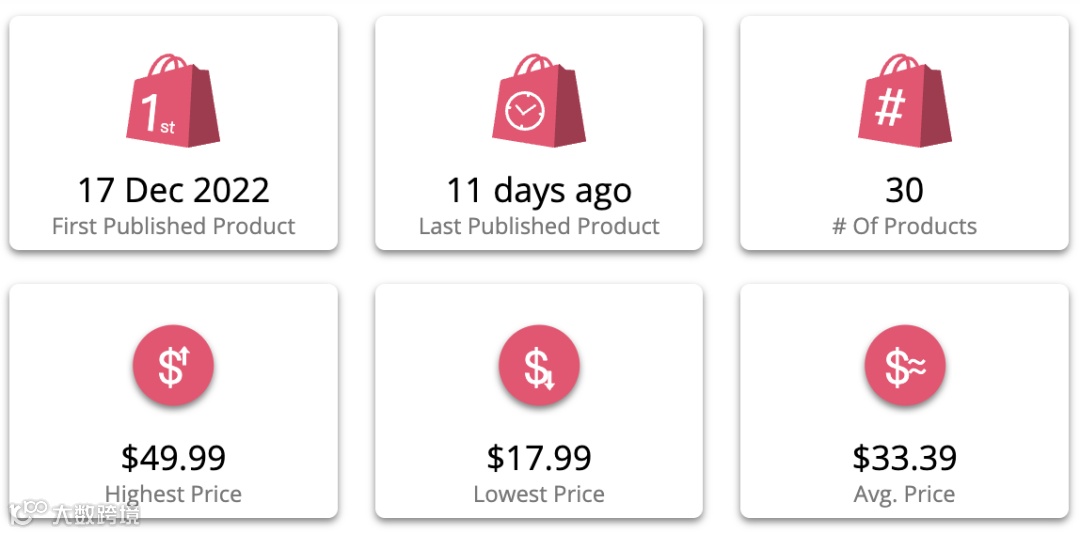Click the First Published Product label

pyautogui.click(x=174, y=226)
